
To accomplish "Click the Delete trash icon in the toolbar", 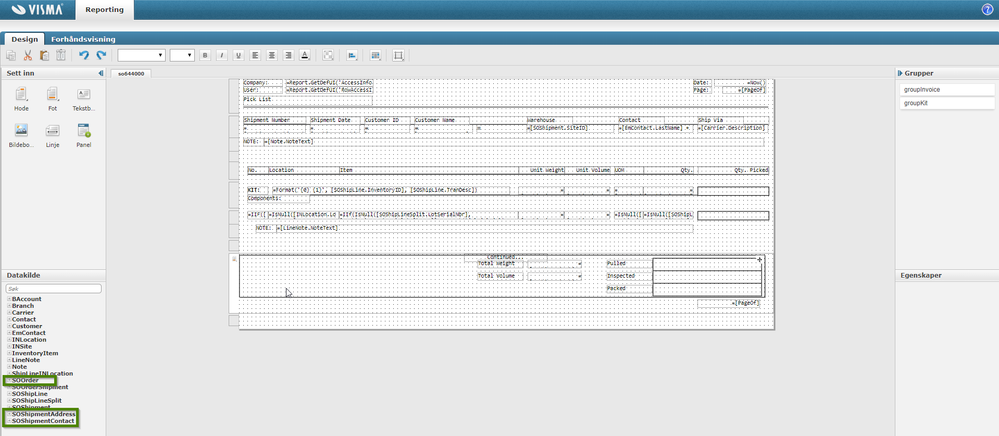I will click(x=61, y=55).
